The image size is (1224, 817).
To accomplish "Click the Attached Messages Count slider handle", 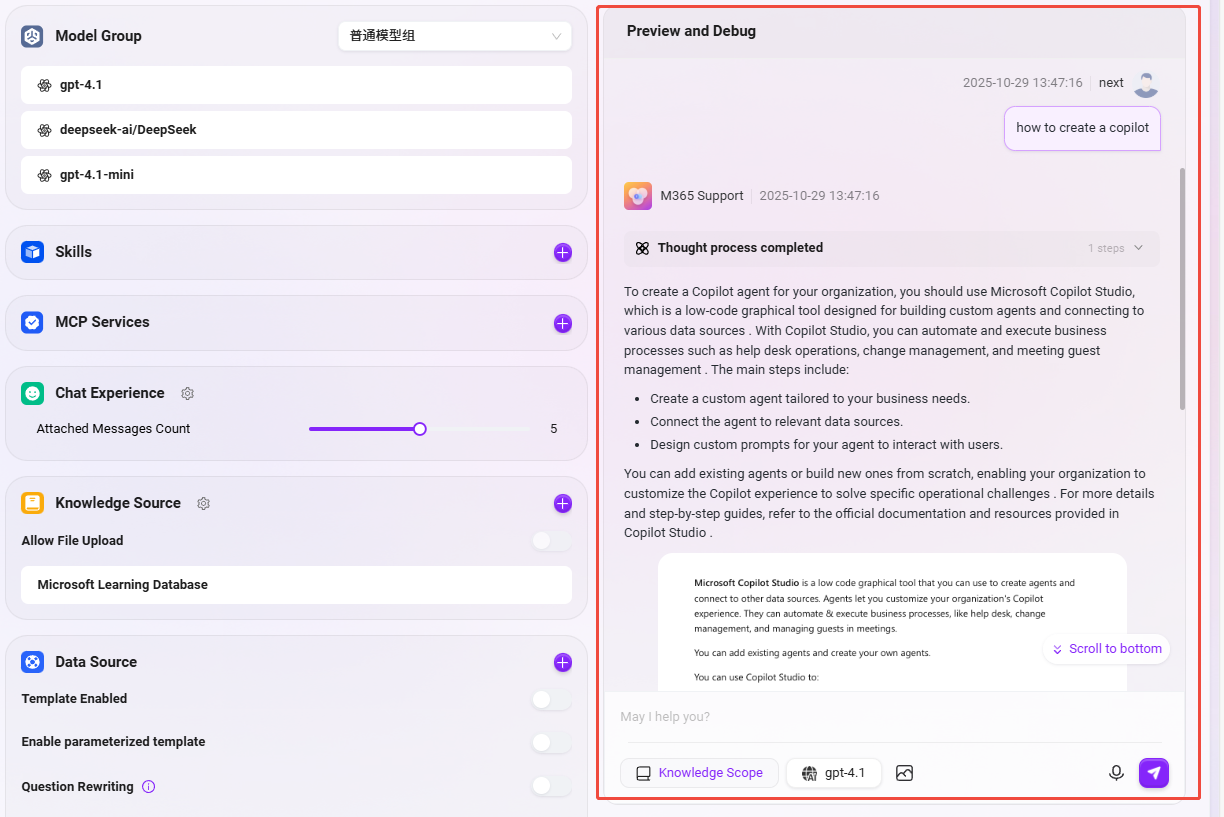I will (420, 429).
